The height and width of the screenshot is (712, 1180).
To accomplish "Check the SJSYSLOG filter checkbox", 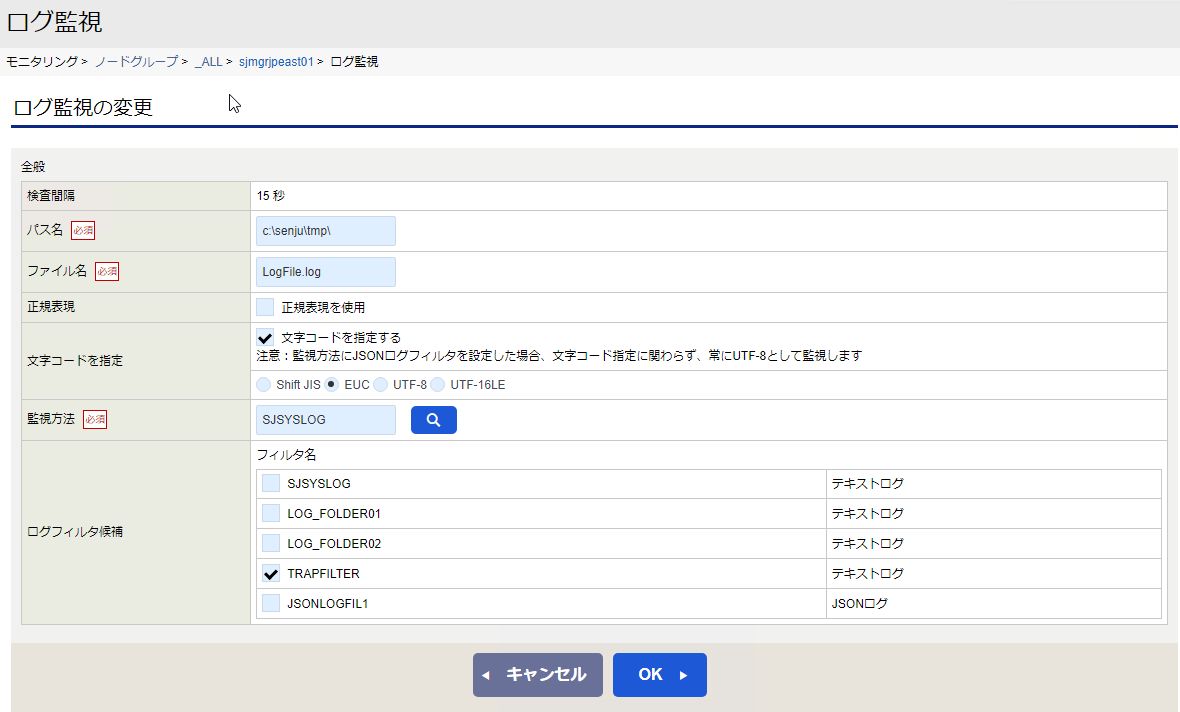I will tap(271, 483).
